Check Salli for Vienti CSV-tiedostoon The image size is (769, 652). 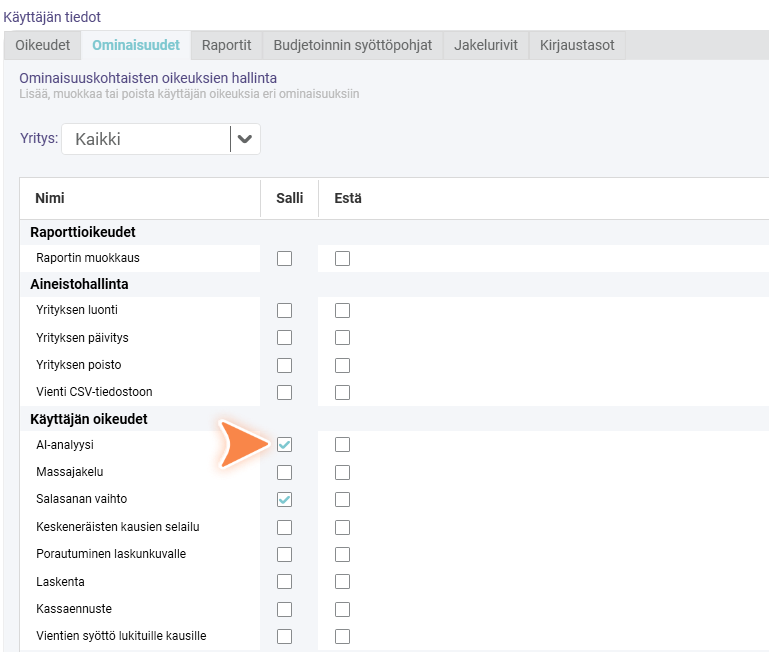284,392
